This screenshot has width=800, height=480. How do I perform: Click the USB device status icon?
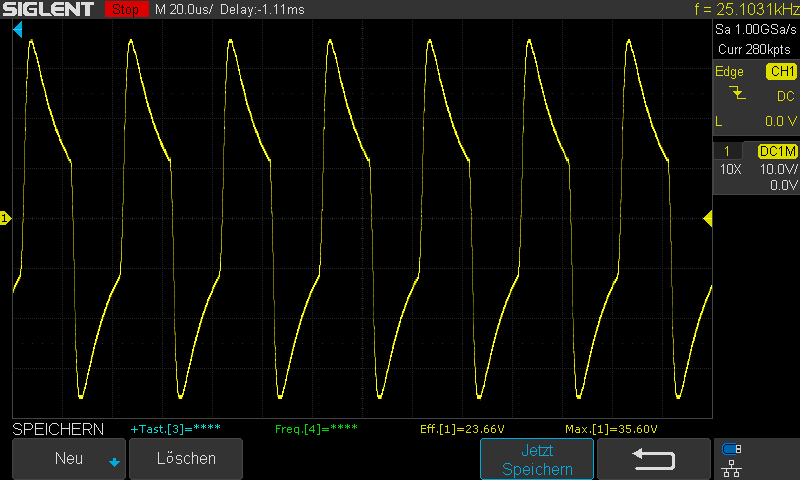732,449
